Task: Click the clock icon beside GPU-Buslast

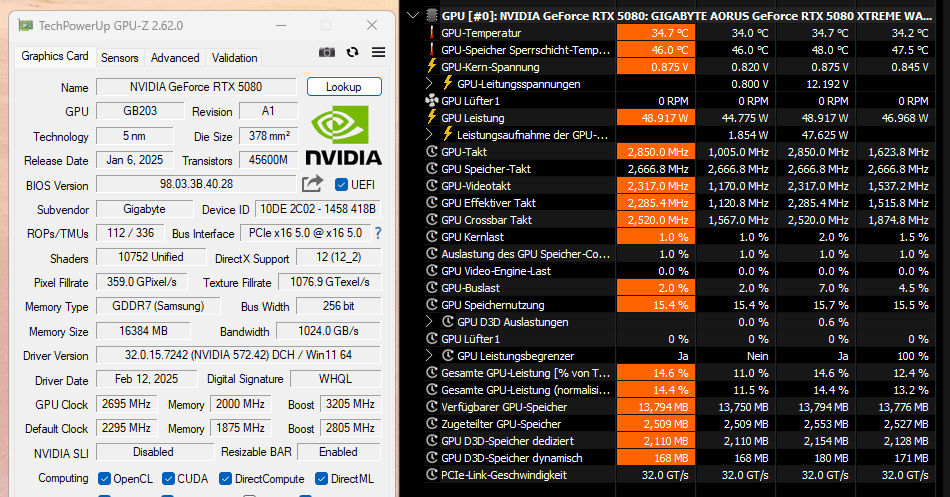Action: pyautogui.click(x=432, y=287)
